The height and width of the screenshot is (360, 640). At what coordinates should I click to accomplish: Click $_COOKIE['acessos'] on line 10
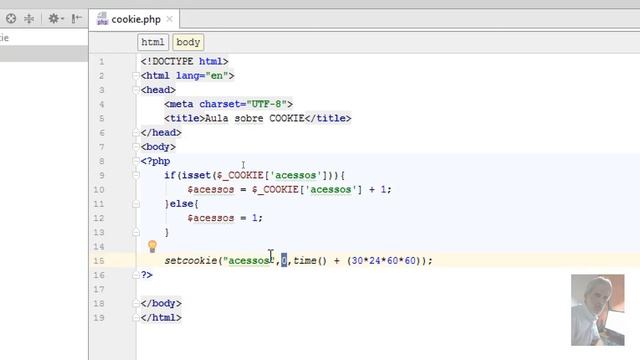click(307, 189)
